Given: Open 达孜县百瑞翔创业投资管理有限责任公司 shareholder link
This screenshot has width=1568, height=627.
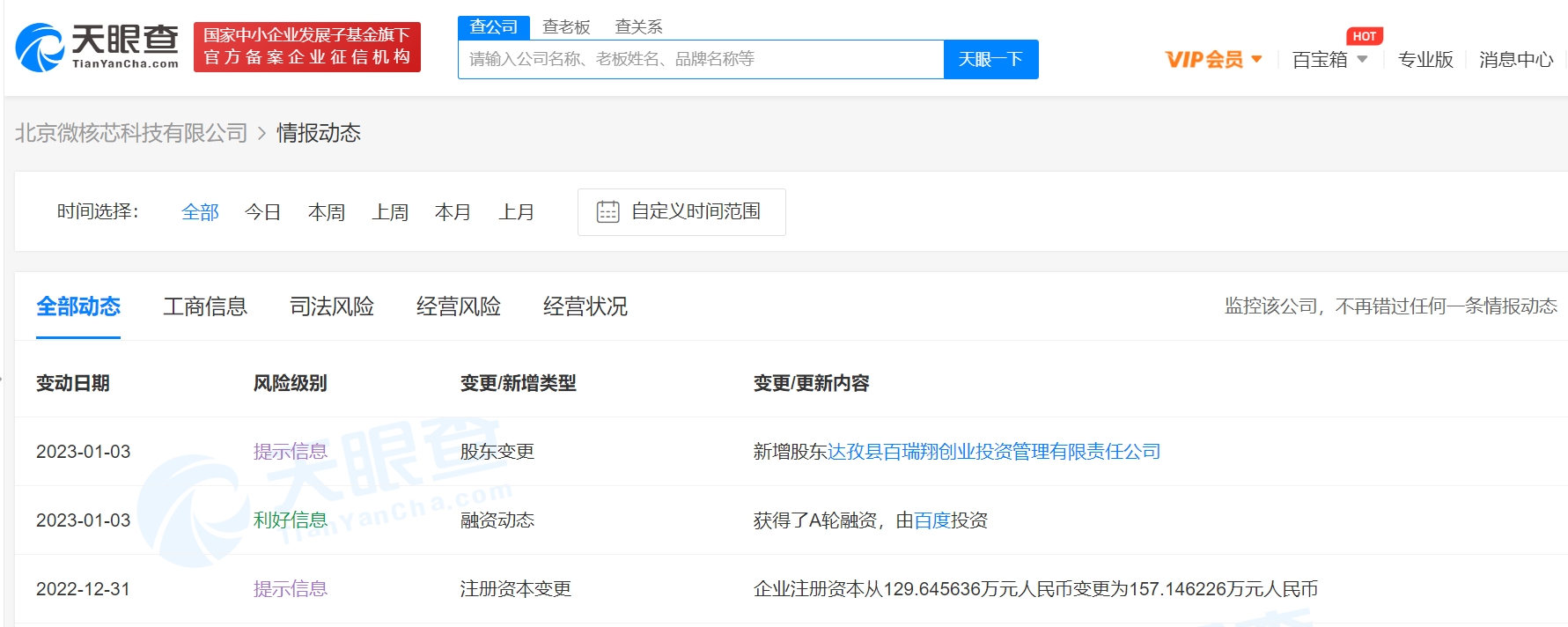Looking at the screenshot, I should [x=993, y=452].
